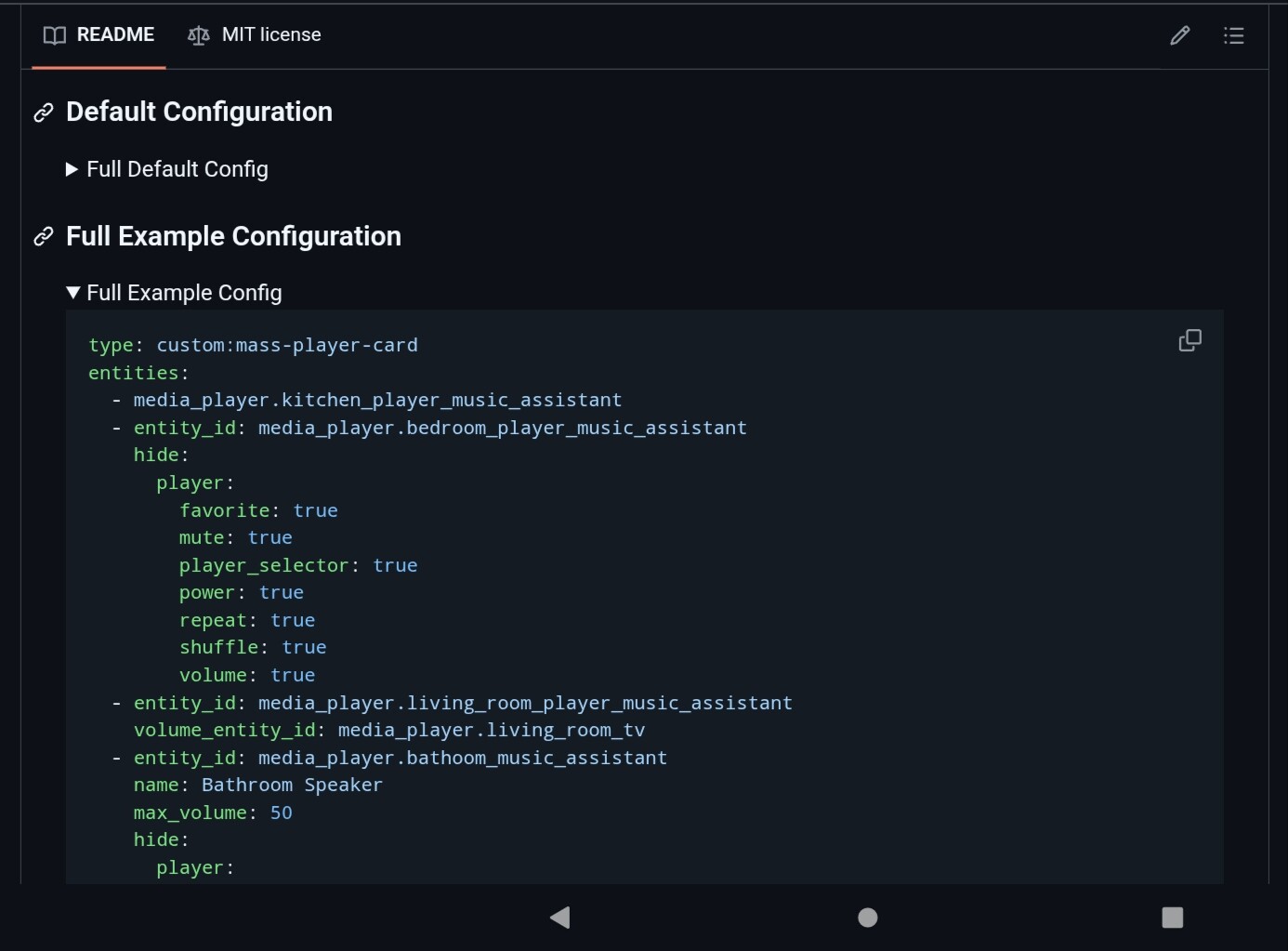Tap the Android home circle button
This screenshot has width=1288, height=951.
click(x=867, y=918)
